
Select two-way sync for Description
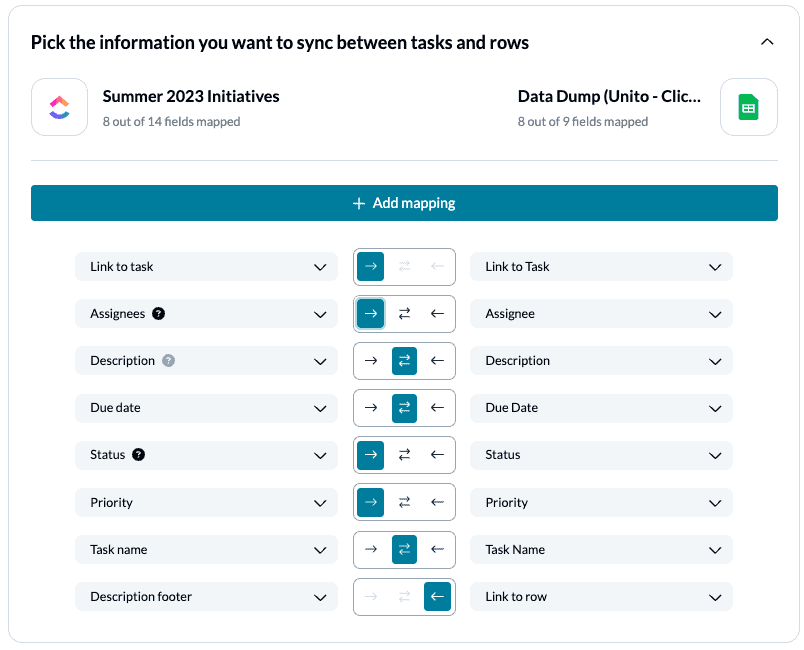(405, 361)
